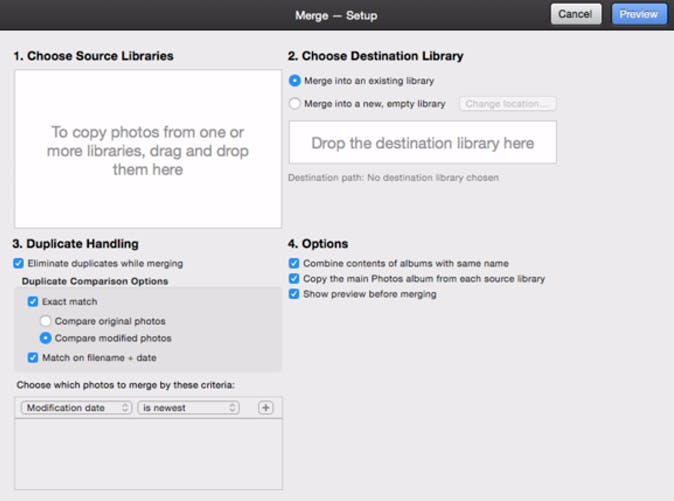674x501 pixels.
Task: Click the Preview button
Action: (639, 14)
